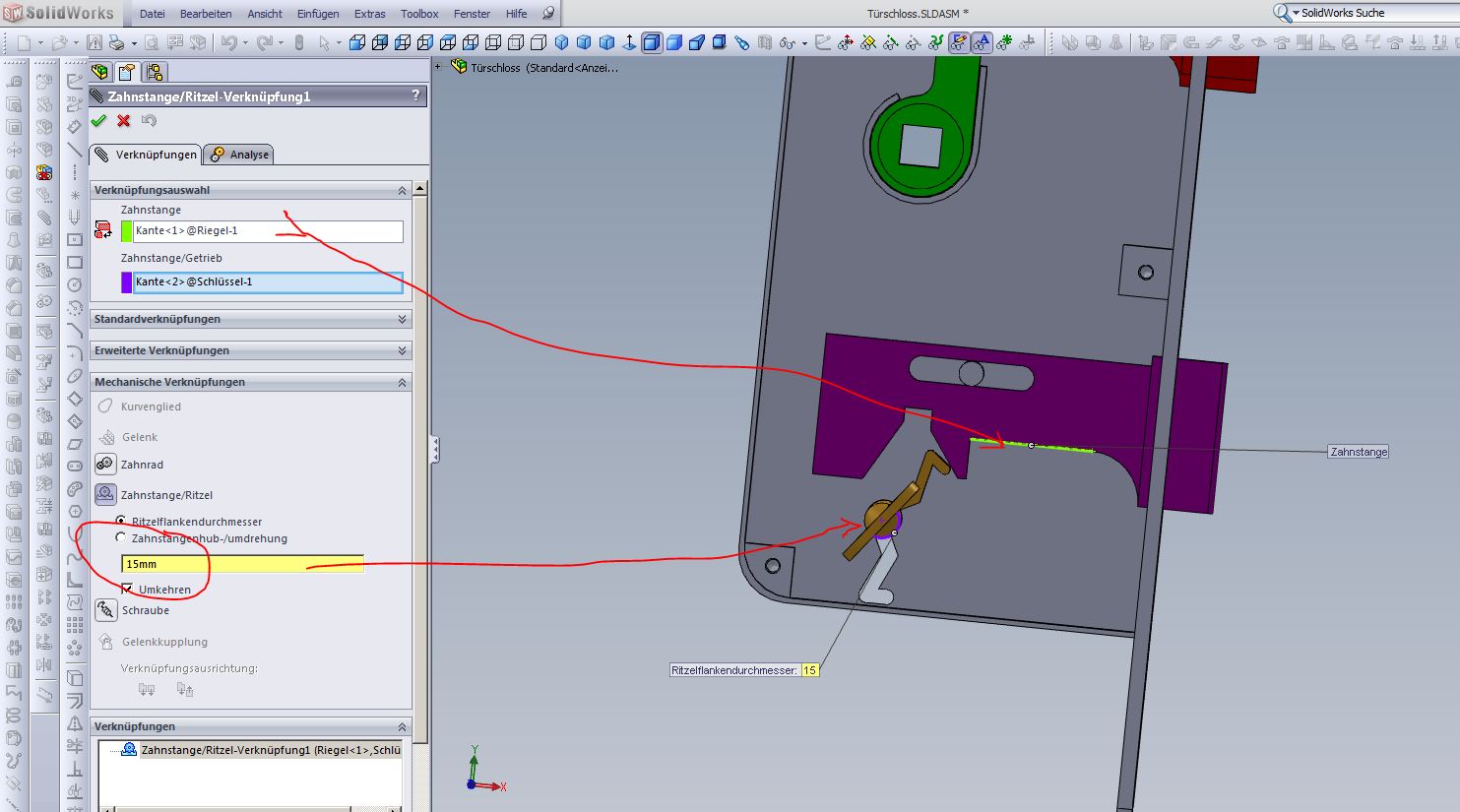Open help via the panel question mark

pos(415,95)
